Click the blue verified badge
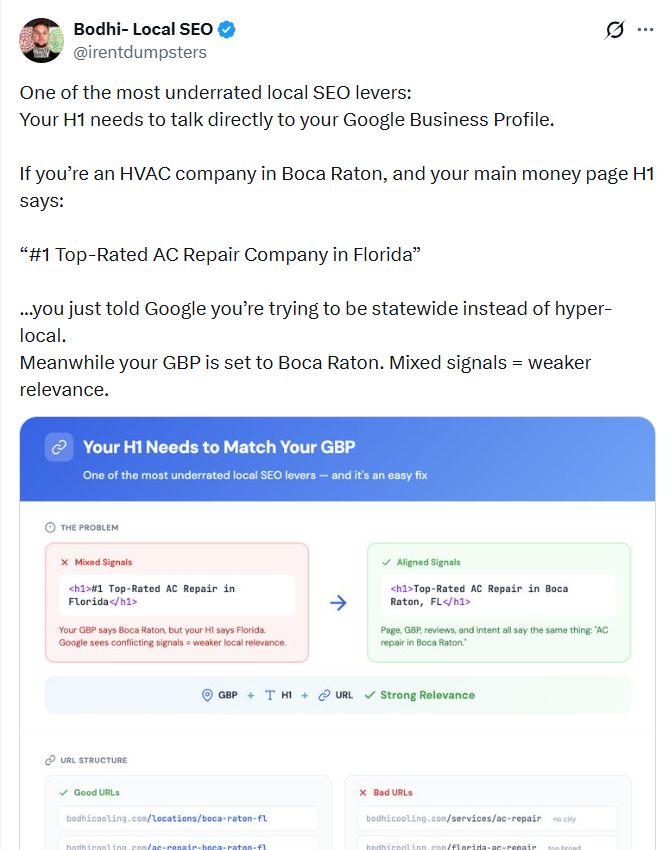The width and height of the screenshot is (672, 850). (x=227, y=30)
